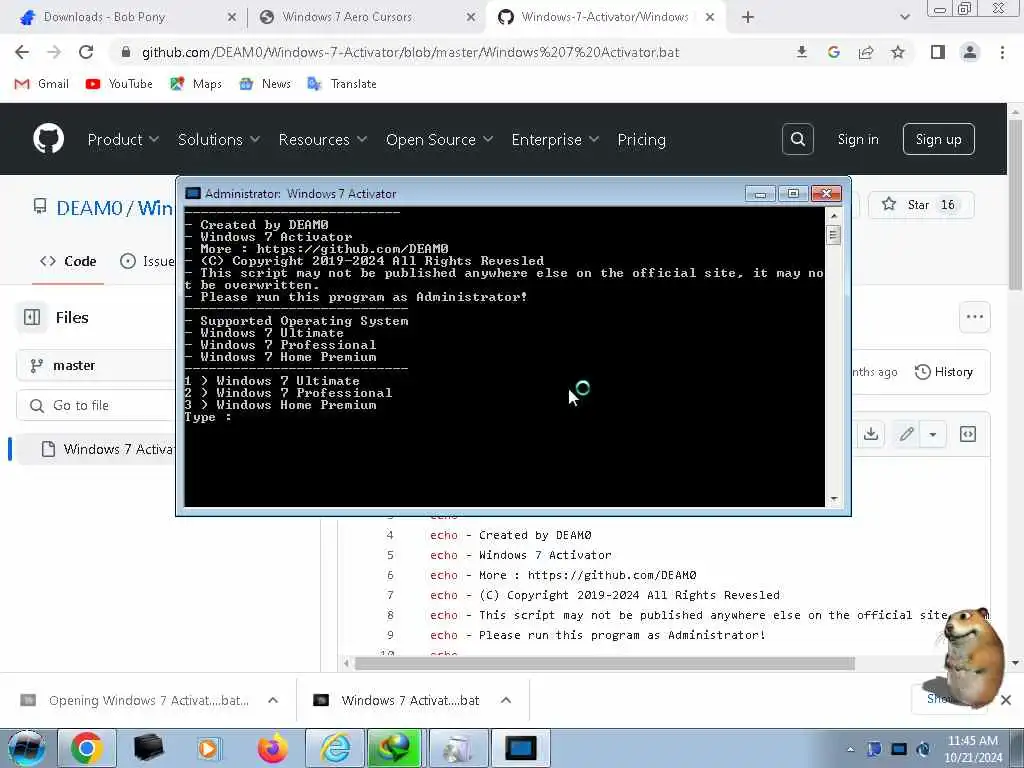Reload the current GitHub page
The height and width of the screenshot is (768, 1024).
pos(86,52)
